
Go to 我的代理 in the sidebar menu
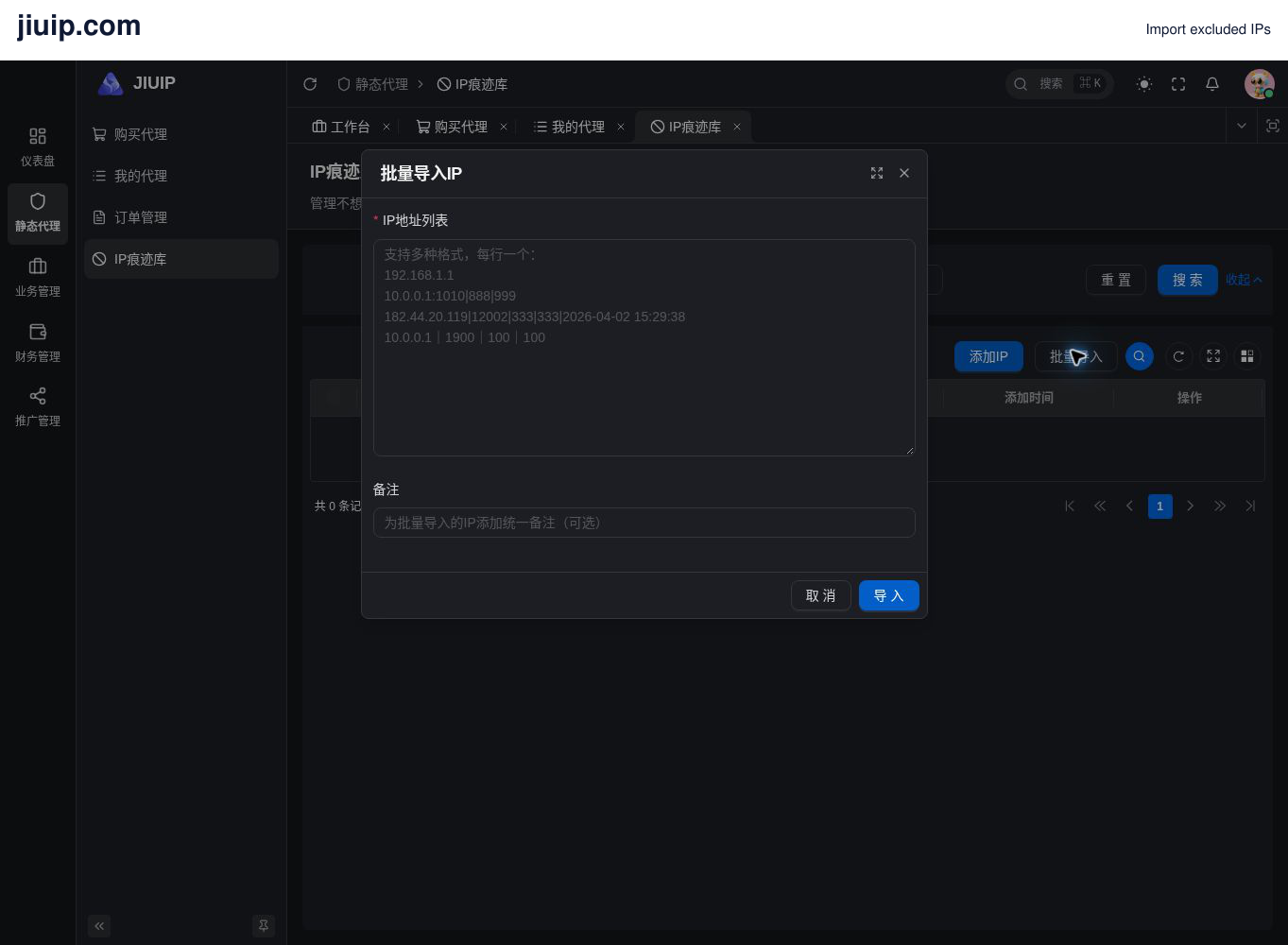pyautogui.click(x=181, y=176)
